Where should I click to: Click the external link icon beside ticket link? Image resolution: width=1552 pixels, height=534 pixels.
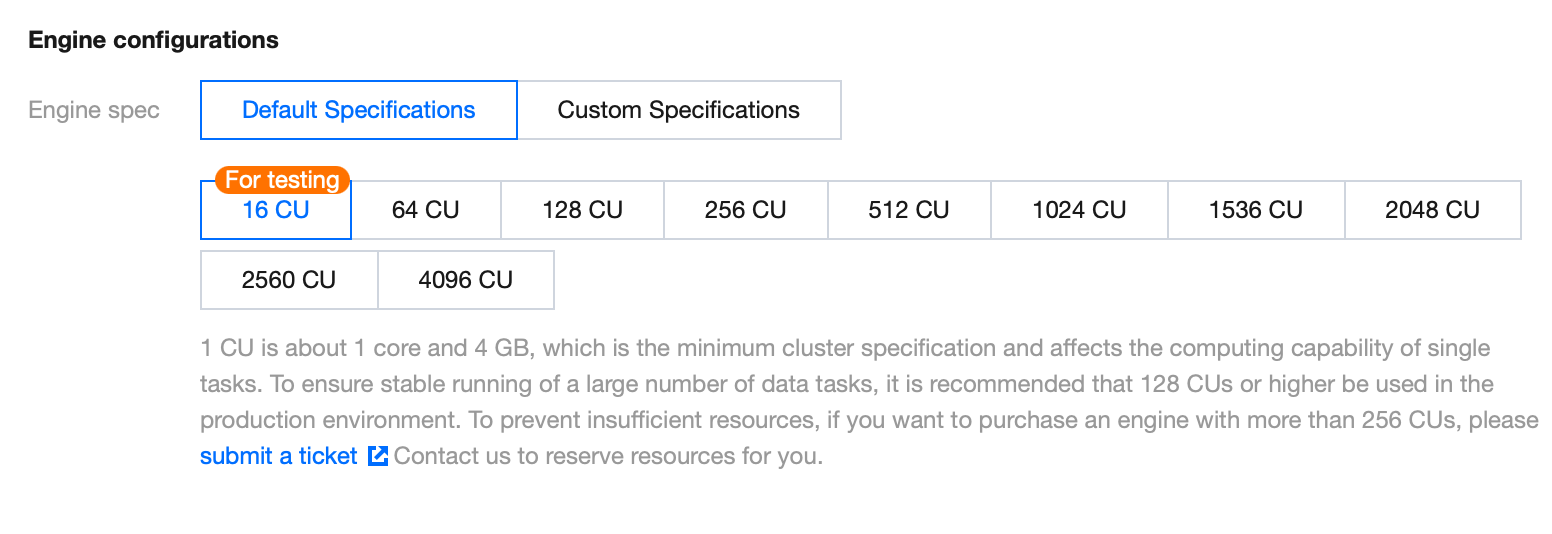pyautogui.click(x=378, y=456)
